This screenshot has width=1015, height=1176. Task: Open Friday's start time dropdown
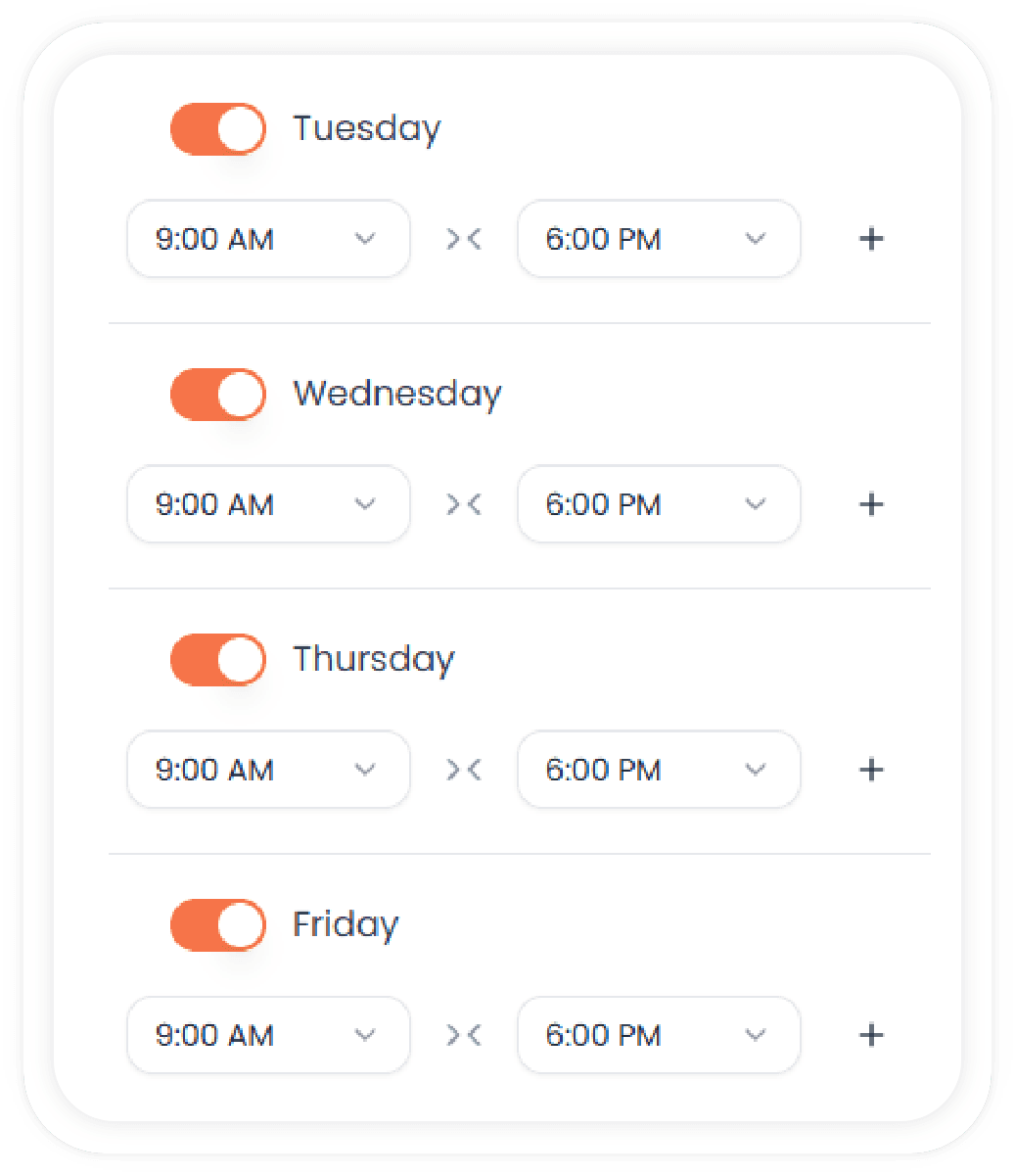click(x=268, y=1035)
